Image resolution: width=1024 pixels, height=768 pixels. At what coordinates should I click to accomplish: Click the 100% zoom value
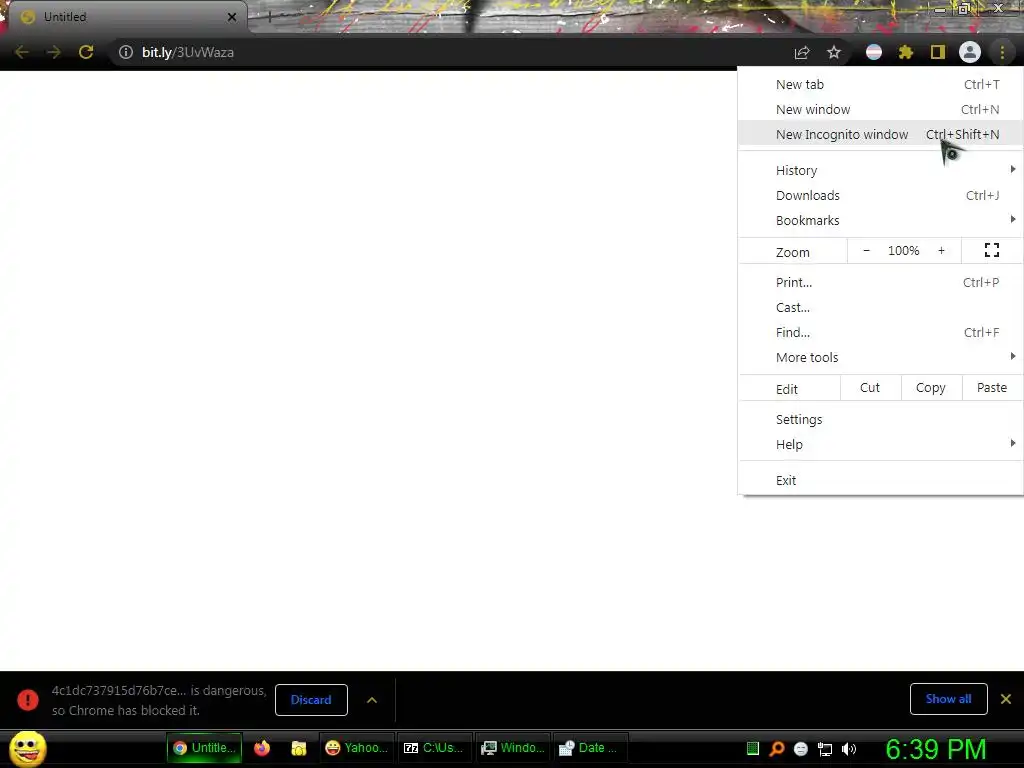coord(903,251)
